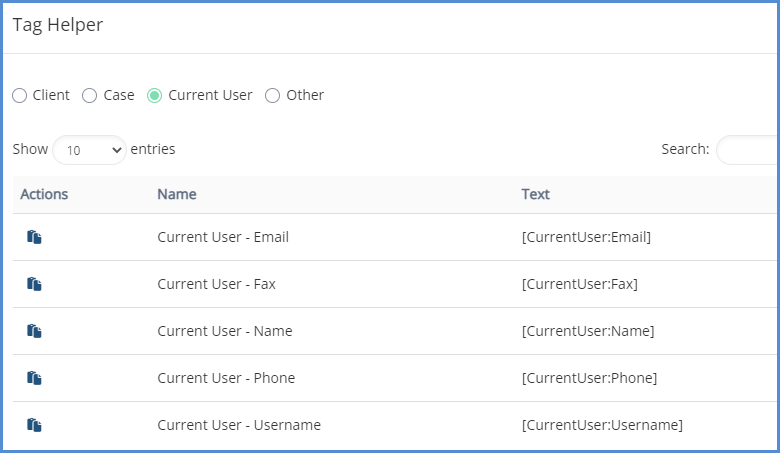
Task: Click the [CurrentUser:Fax] tag text
Action: [x=579, y=284]
